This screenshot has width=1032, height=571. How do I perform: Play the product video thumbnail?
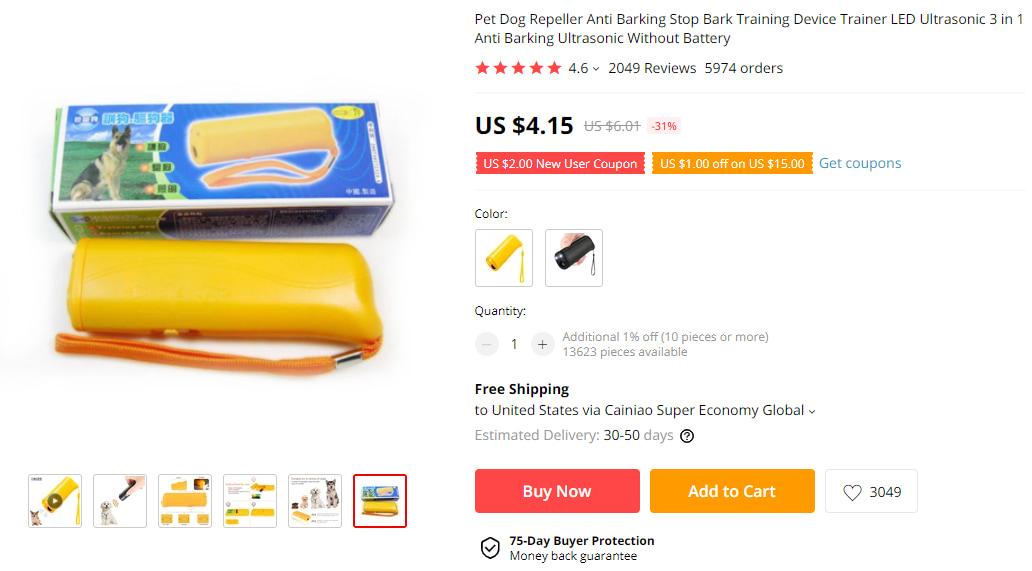point(55,501)
